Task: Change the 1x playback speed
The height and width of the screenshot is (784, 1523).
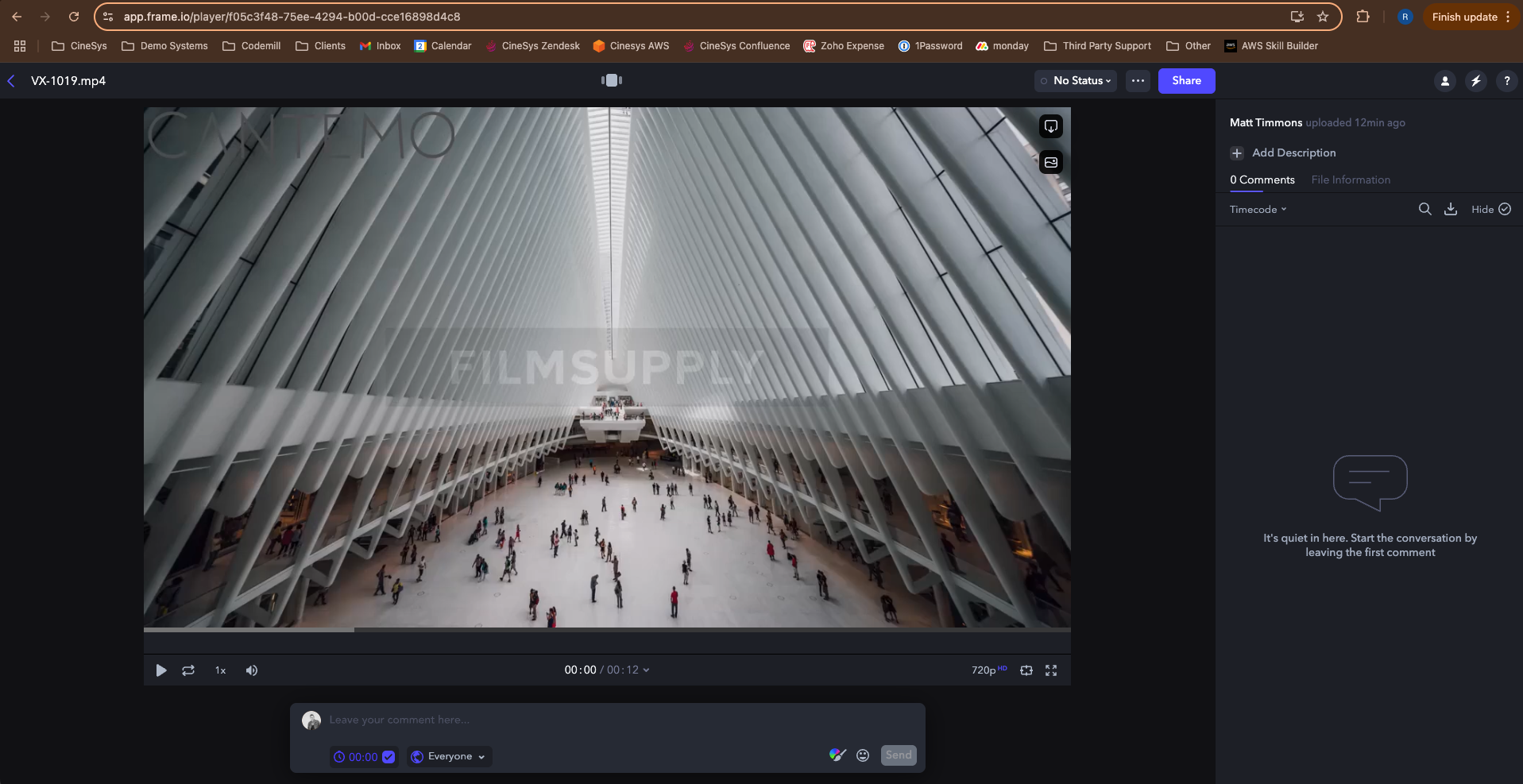Action: (x=220, y=670)
